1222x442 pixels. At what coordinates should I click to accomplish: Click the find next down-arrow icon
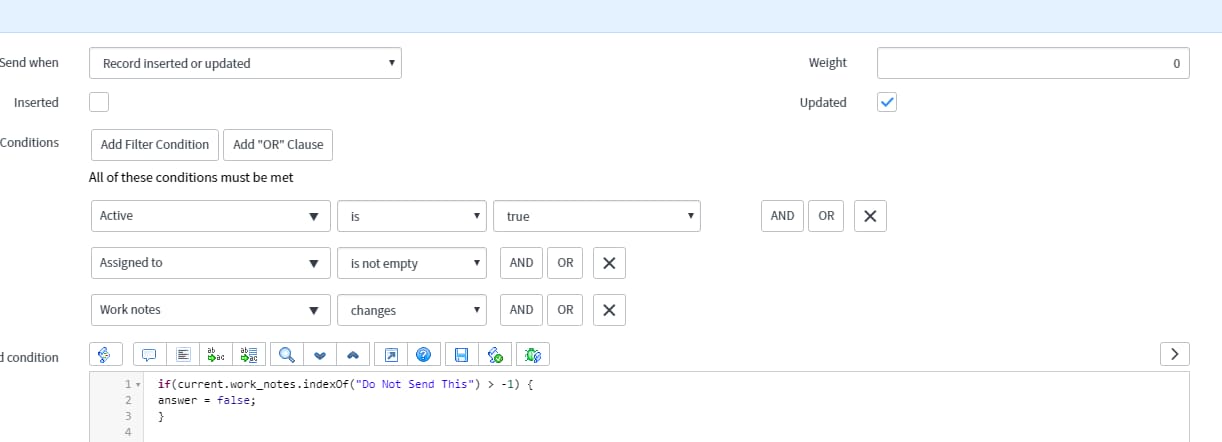point(320,354)
